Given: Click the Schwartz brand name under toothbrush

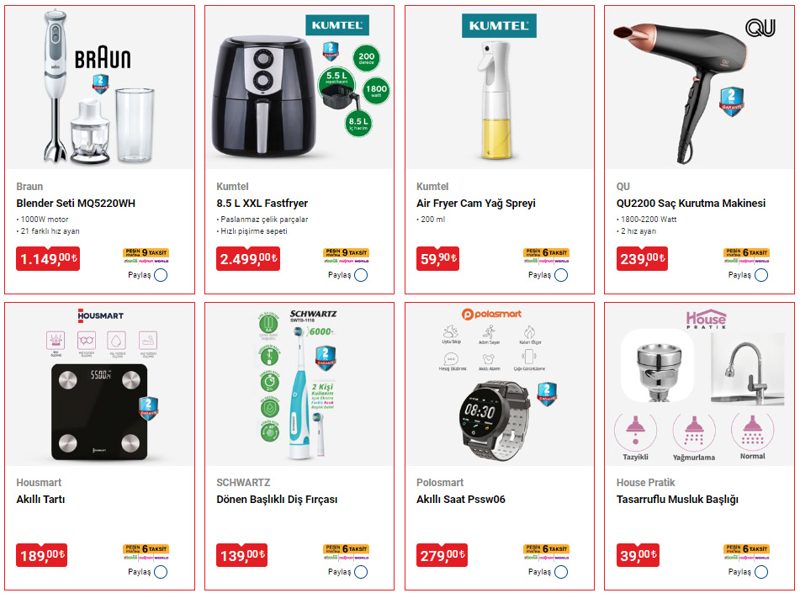Looking at the screenshot, I should (243, 482).
